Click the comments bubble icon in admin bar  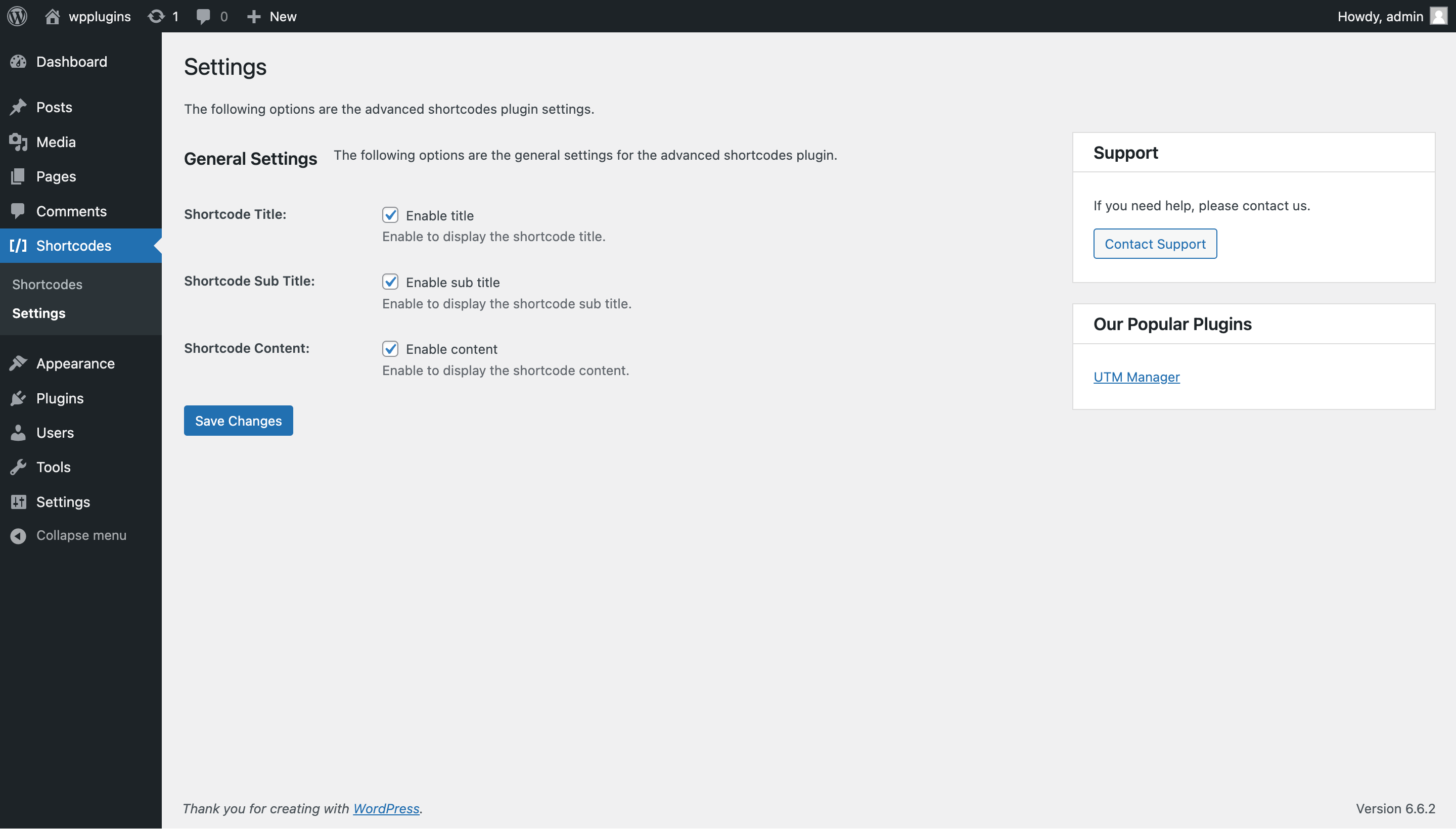(203, 16)
